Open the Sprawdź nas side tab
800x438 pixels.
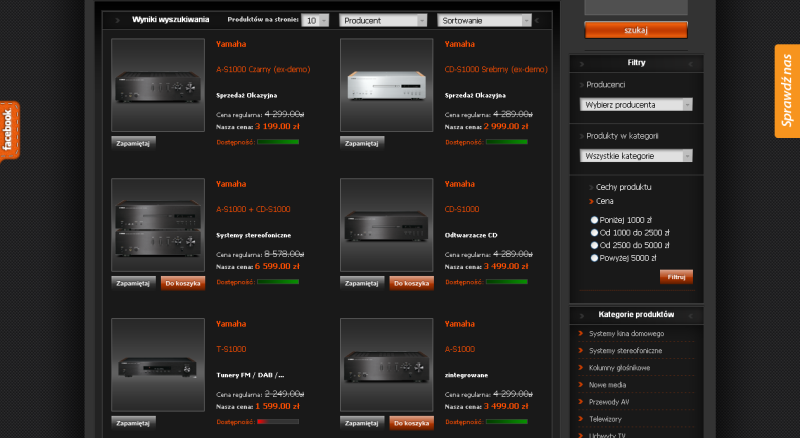click(x=787, y=91)
